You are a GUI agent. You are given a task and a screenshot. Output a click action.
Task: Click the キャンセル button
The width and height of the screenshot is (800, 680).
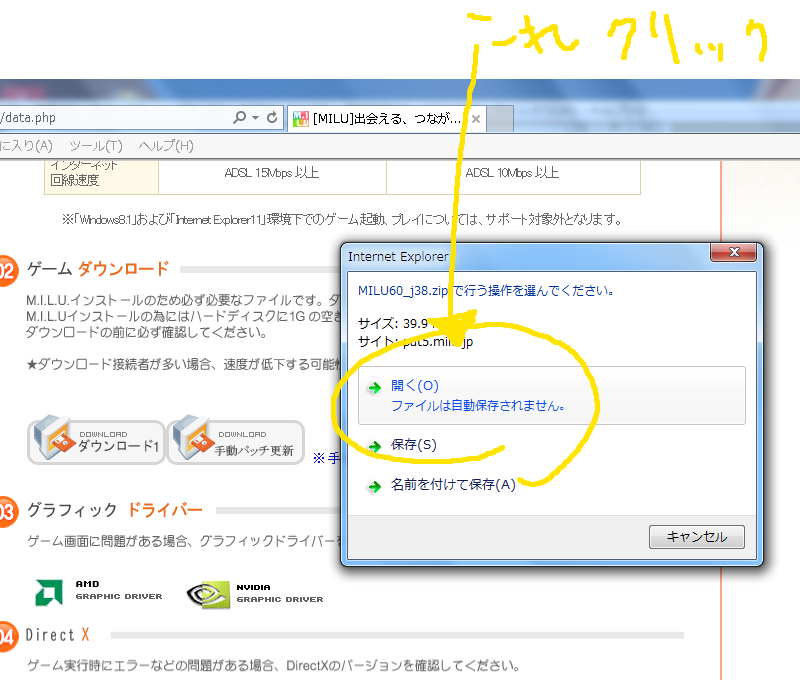696,537
